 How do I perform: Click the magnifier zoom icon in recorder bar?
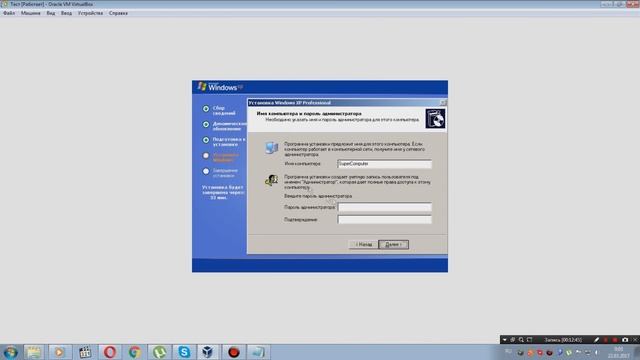click(521, 340)
